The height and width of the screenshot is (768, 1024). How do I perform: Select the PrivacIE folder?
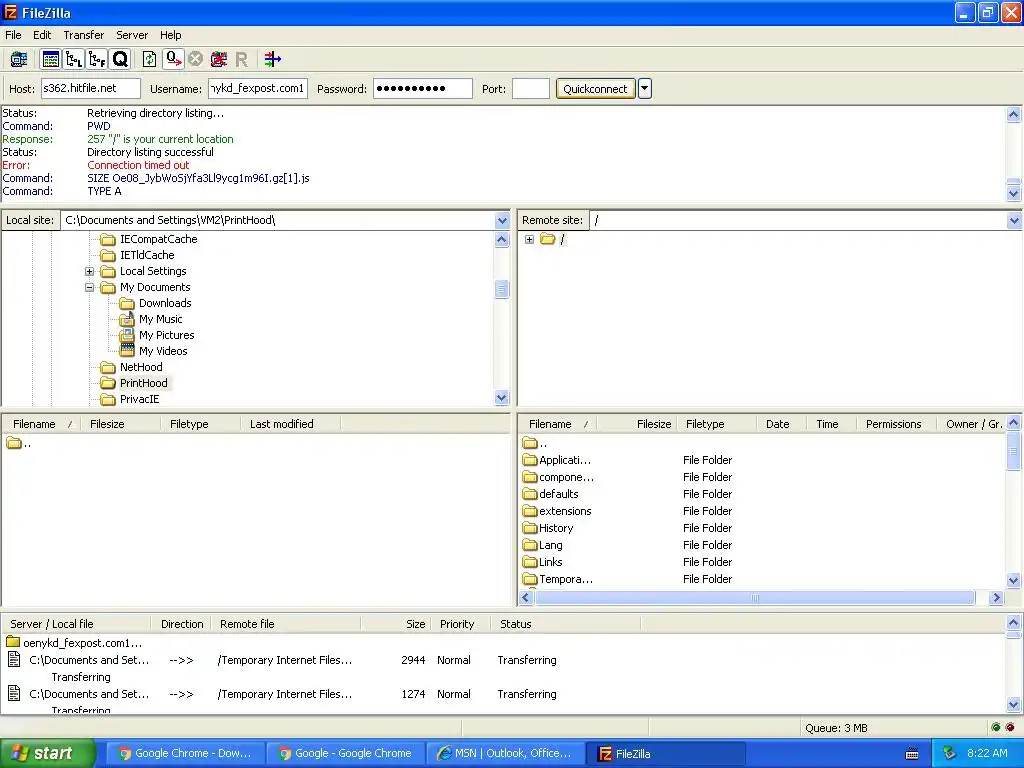click(x=139, y=399)
